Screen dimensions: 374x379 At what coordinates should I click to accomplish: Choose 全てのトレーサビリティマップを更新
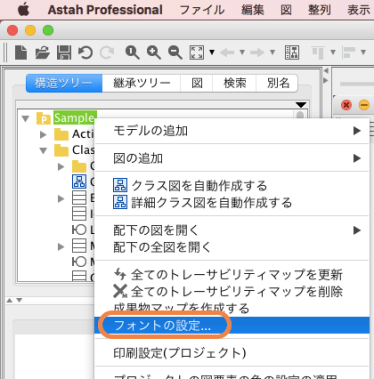point(232,275)
